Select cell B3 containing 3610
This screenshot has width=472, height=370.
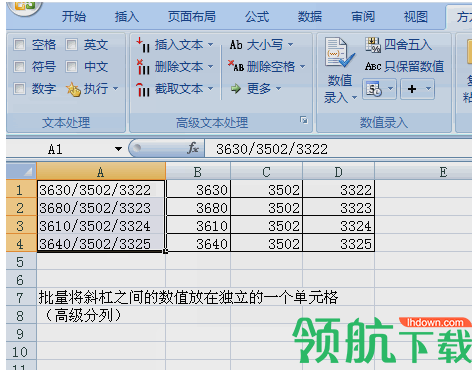(198, 226)
